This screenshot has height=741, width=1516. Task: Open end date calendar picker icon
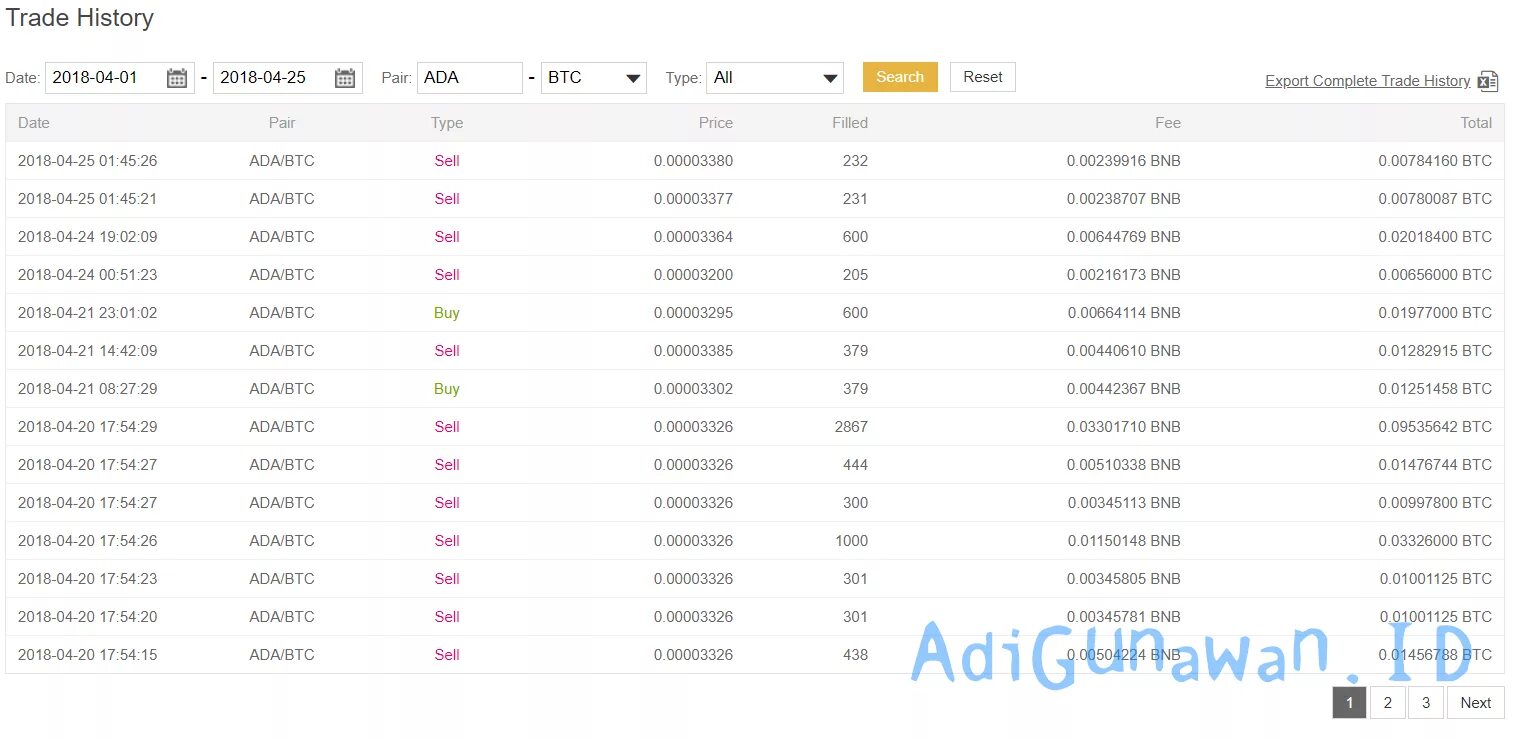(345, 78)
